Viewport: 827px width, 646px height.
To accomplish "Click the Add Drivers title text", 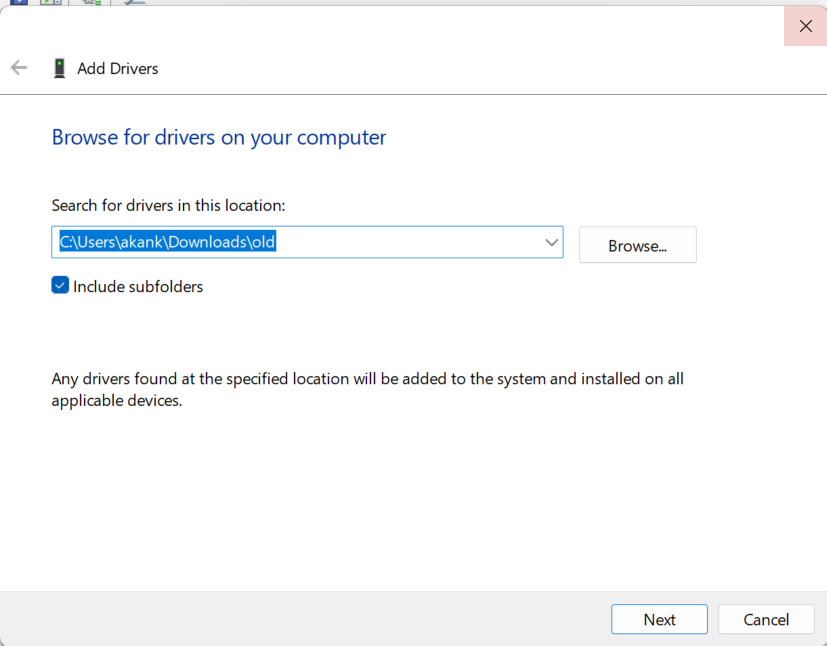I will (x=118, y=69).
